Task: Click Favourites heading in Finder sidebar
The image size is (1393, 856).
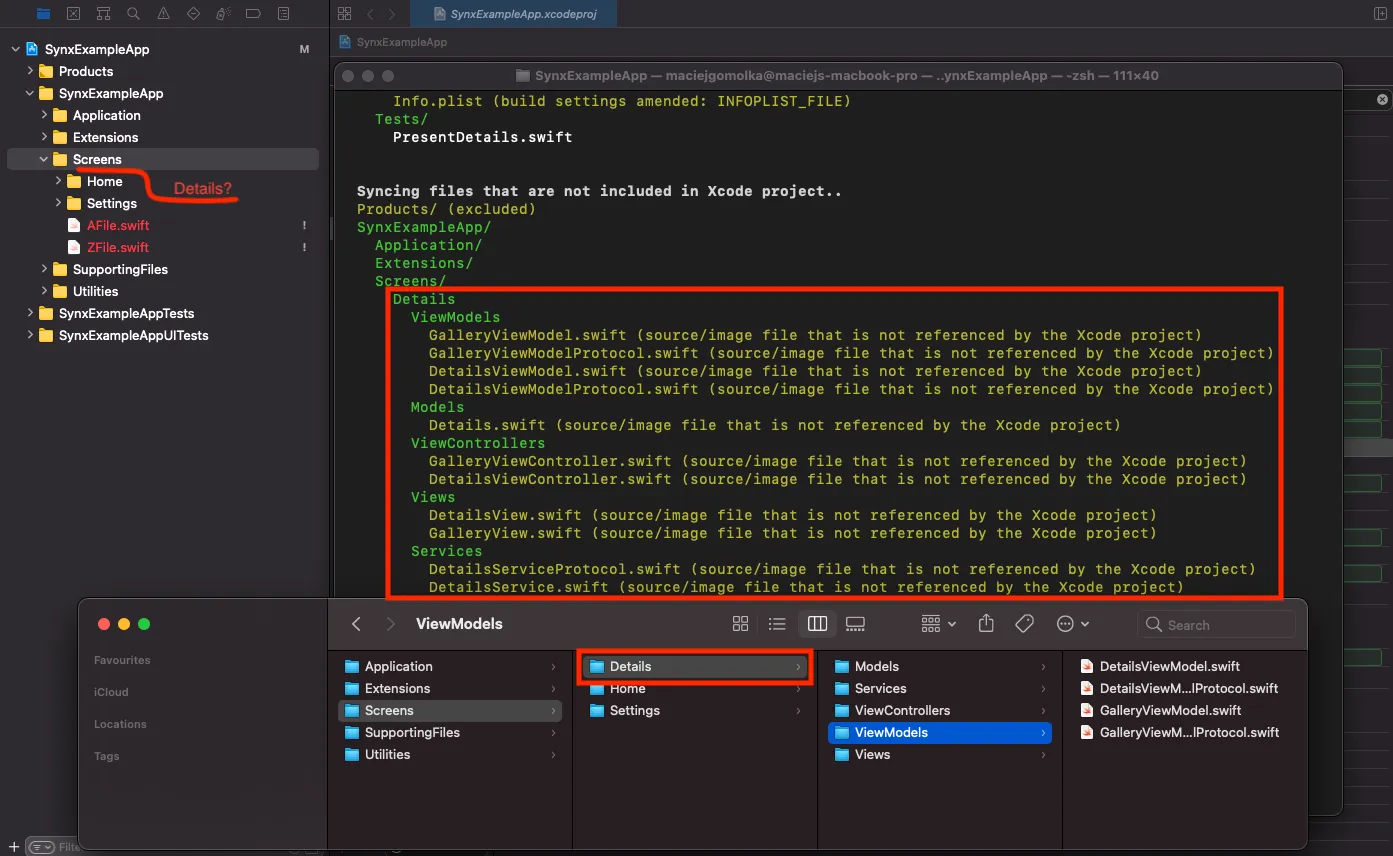Action: click(x=122, y=660)
